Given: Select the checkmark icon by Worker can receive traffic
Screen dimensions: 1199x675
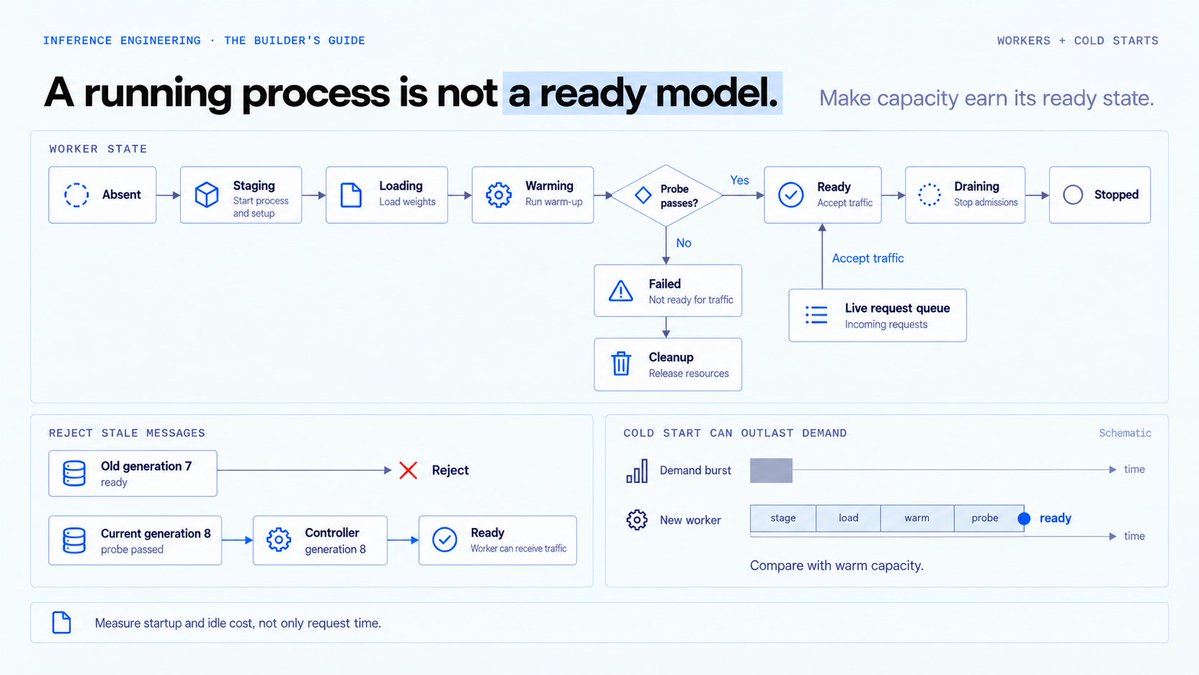Looking at the screenshot, I should click(x=444, y=540).
